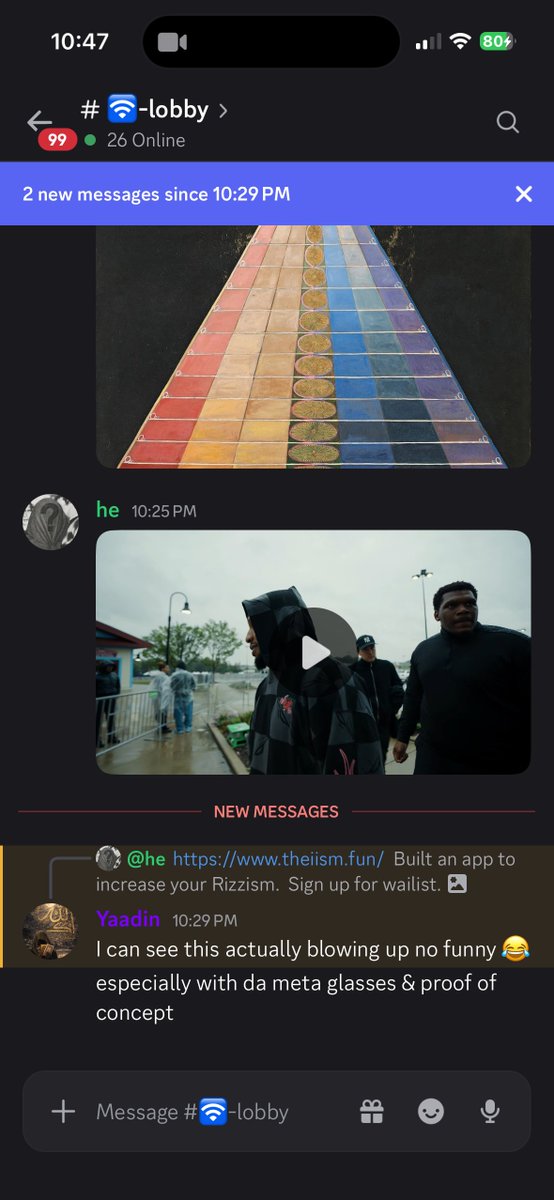This screenshot has height=1200, width=554.
Task: Tap the 99 unread badge
Action: pos(57,140)
